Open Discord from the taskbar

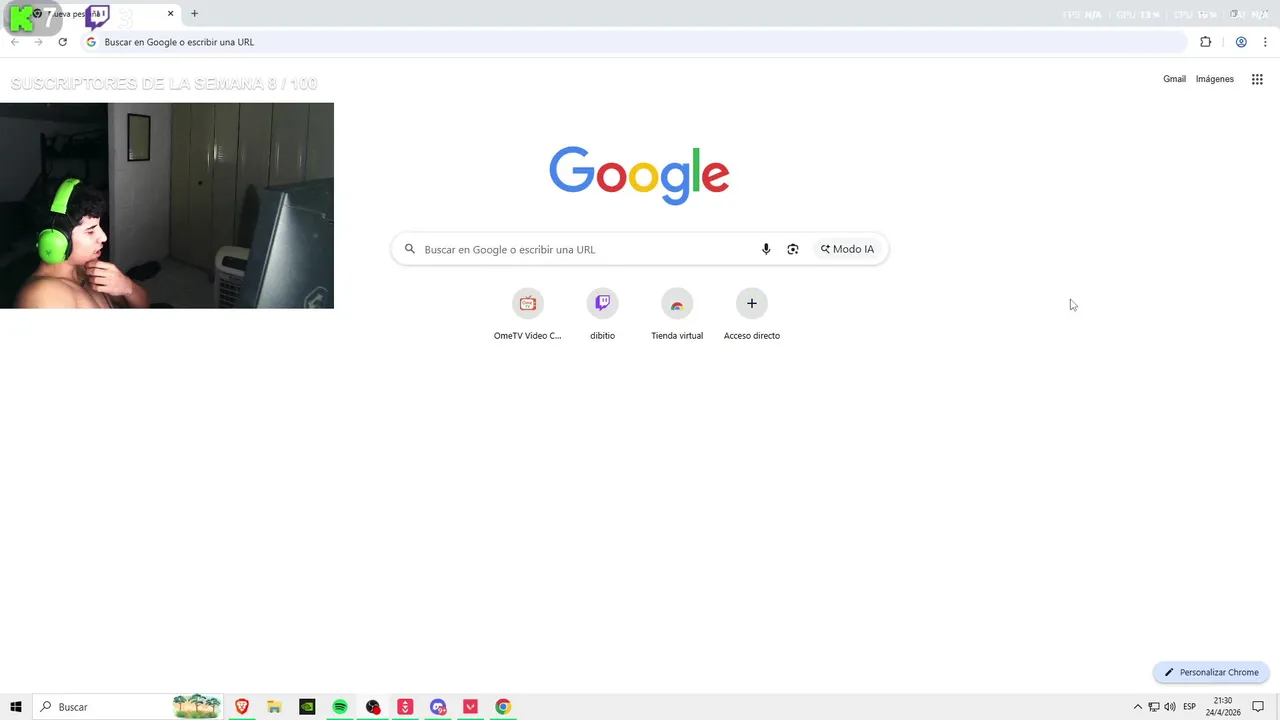click(438, 707)
